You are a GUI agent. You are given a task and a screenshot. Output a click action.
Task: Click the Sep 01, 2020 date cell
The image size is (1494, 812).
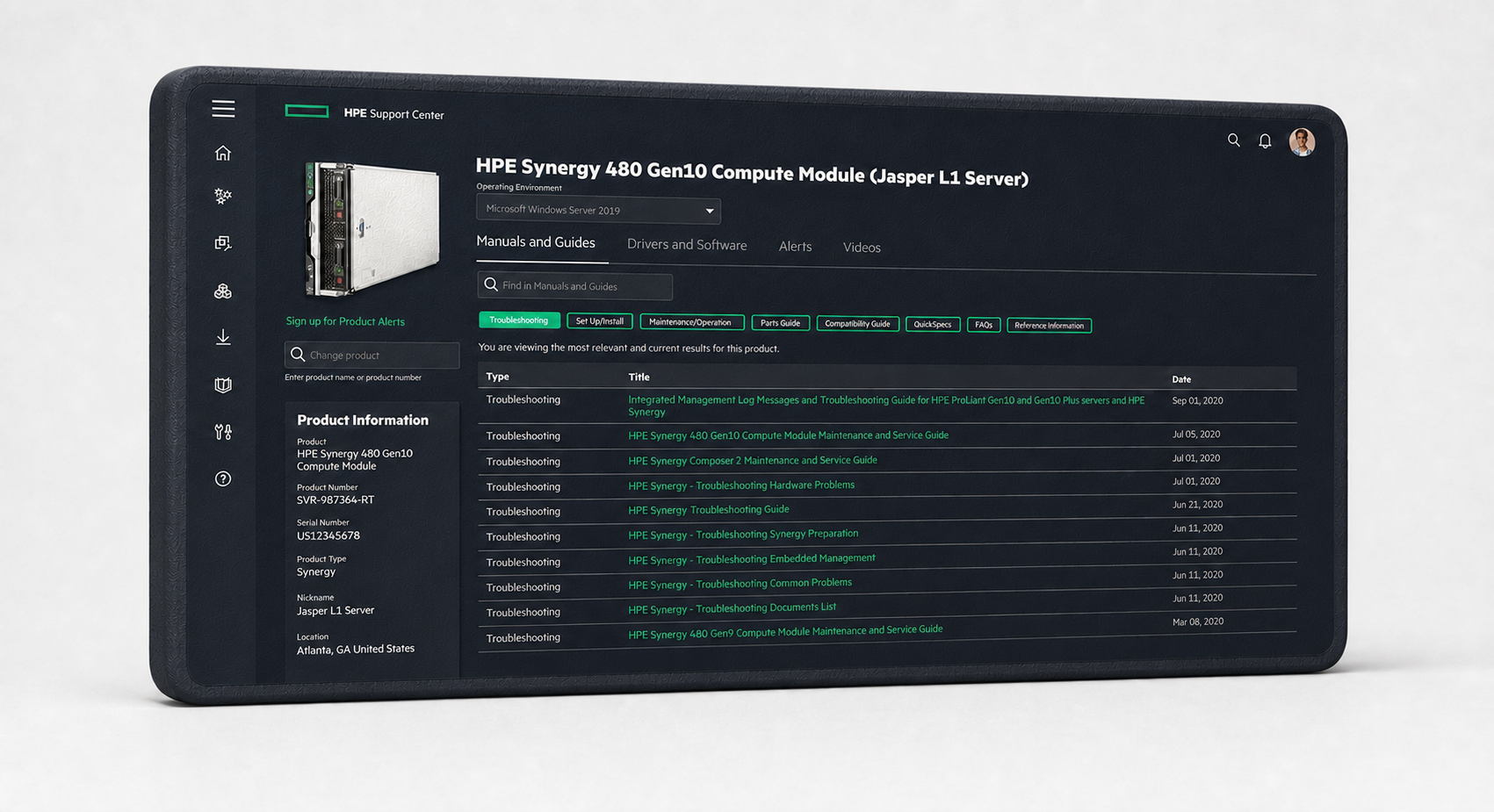pyautogui.click(x=1197, y=400)
